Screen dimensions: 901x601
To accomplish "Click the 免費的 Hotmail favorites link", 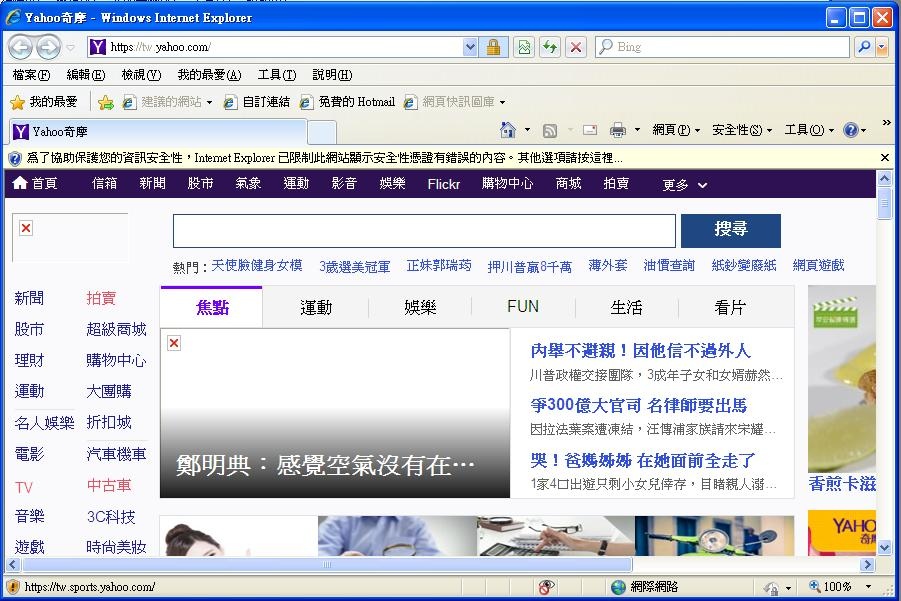I will click(348, 102).
